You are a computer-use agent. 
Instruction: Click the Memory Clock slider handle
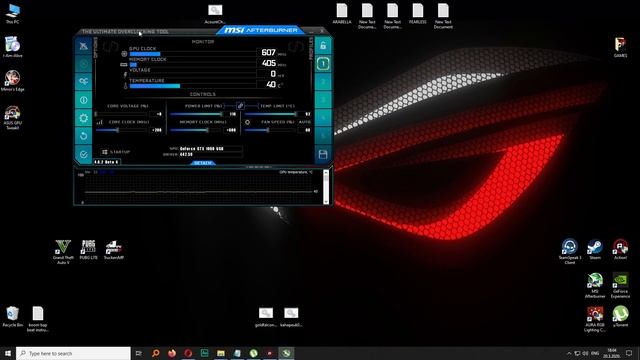[207, 130]
